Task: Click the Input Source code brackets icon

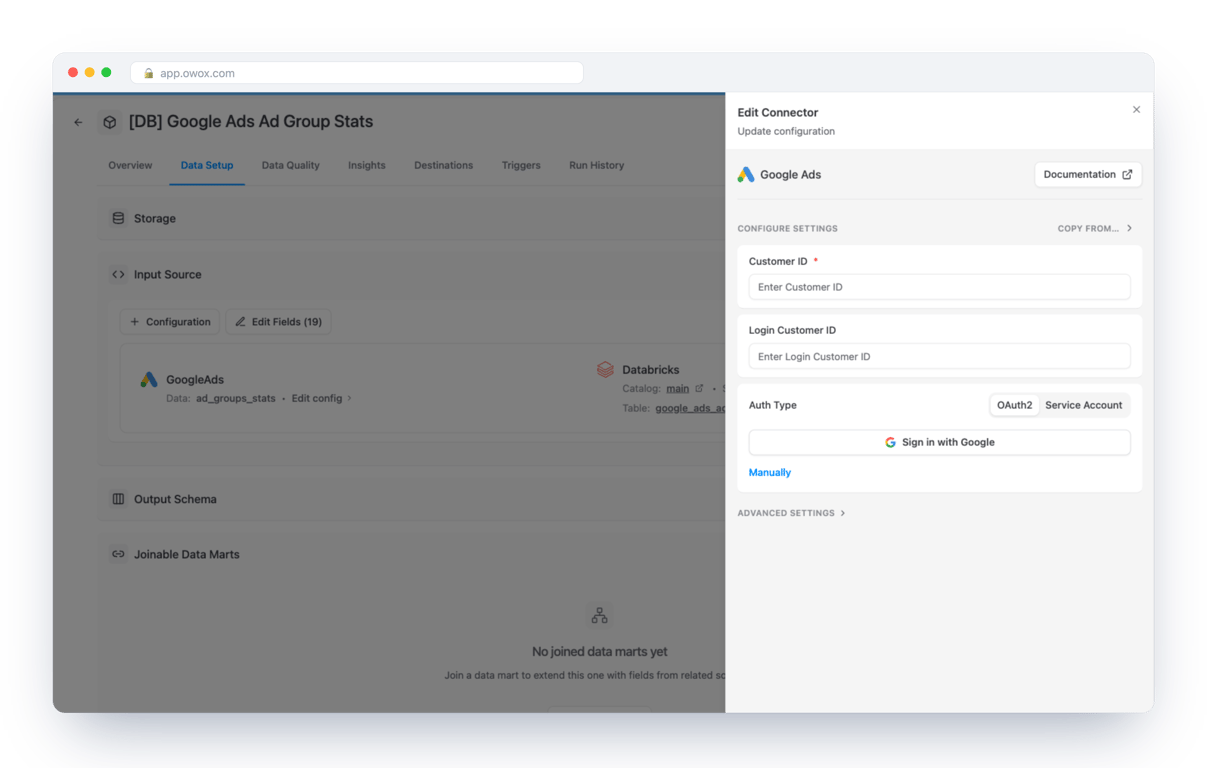Action: [118, 274]
